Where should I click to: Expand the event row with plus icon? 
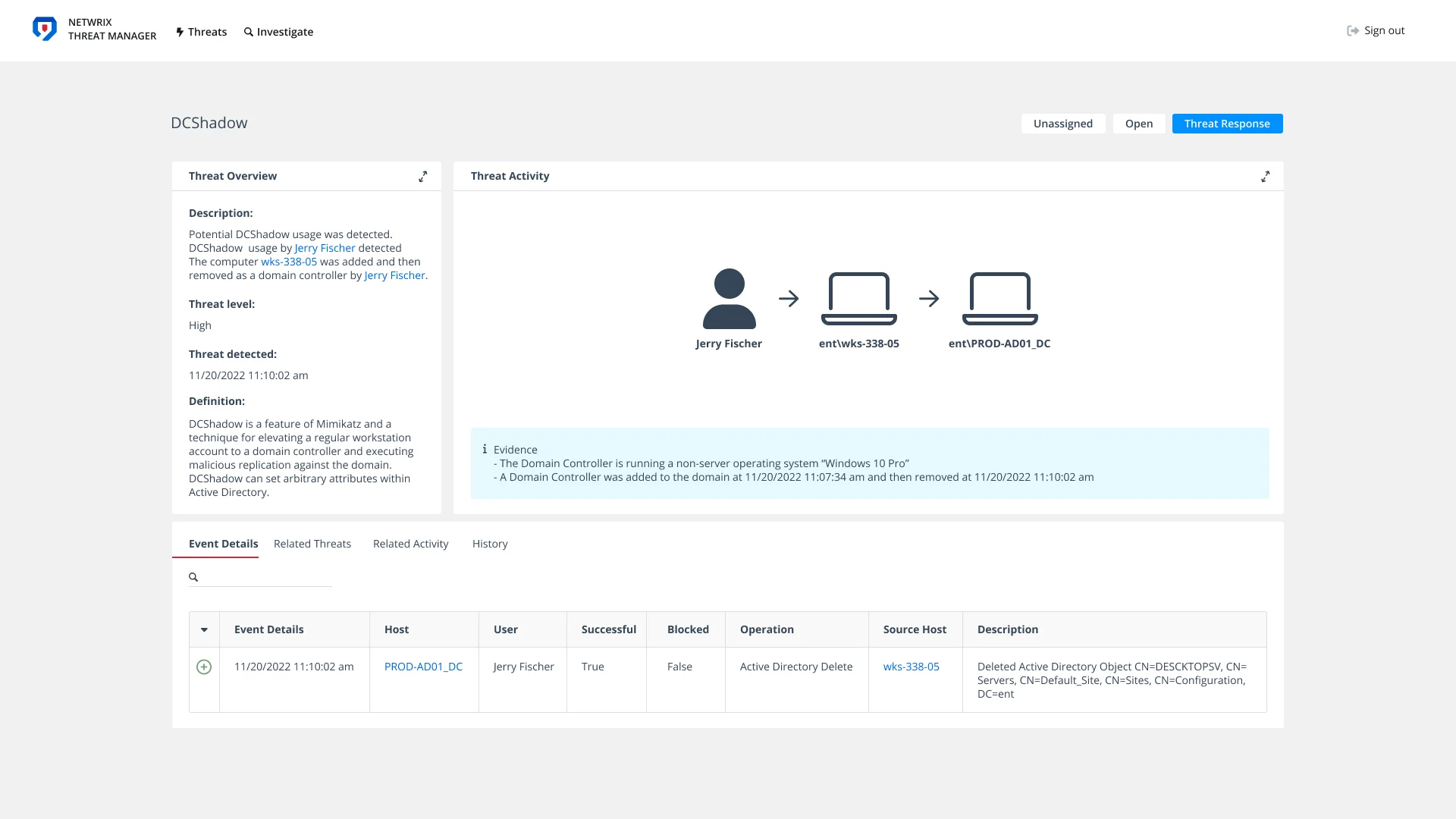click(x=204, y=667)
